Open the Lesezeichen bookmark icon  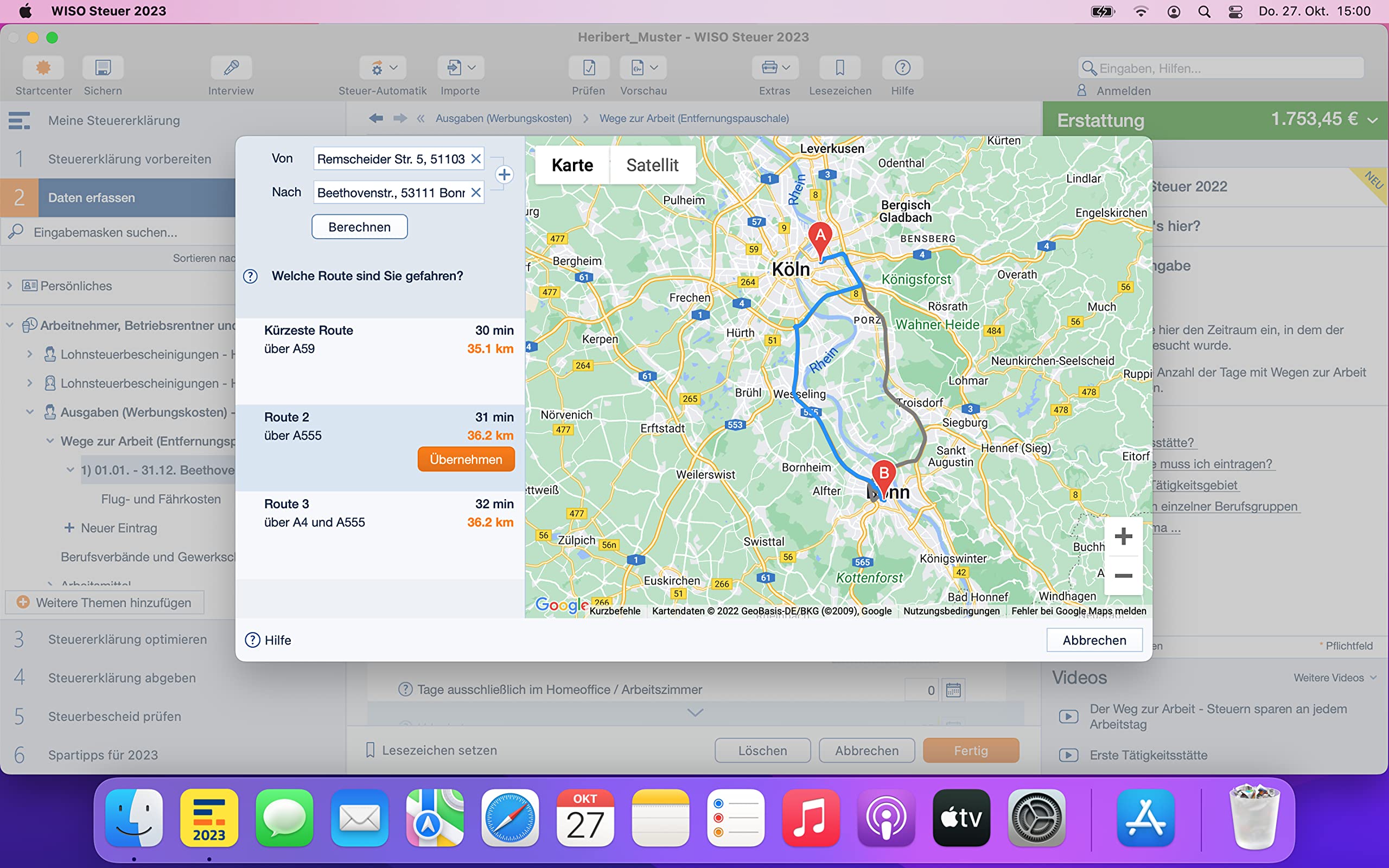[x=840, y=68]
